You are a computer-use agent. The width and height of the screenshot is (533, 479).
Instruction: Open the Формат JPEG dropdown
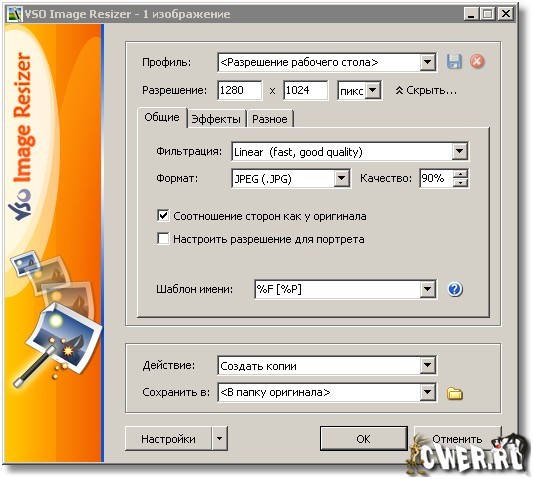(342, 178)
